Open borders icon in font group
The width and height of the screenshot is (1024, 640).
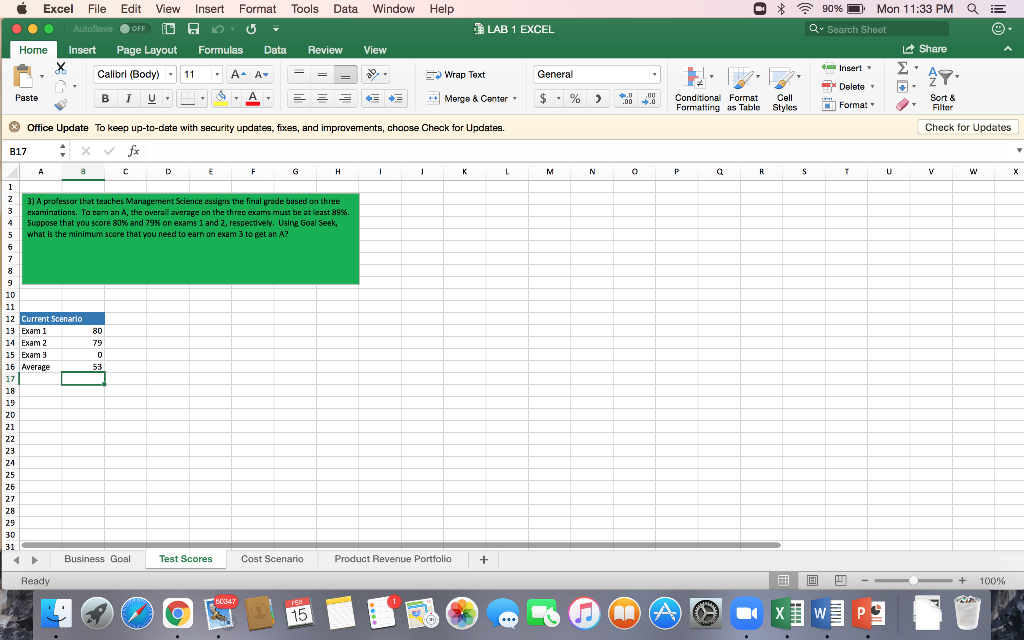coord(188,99)
